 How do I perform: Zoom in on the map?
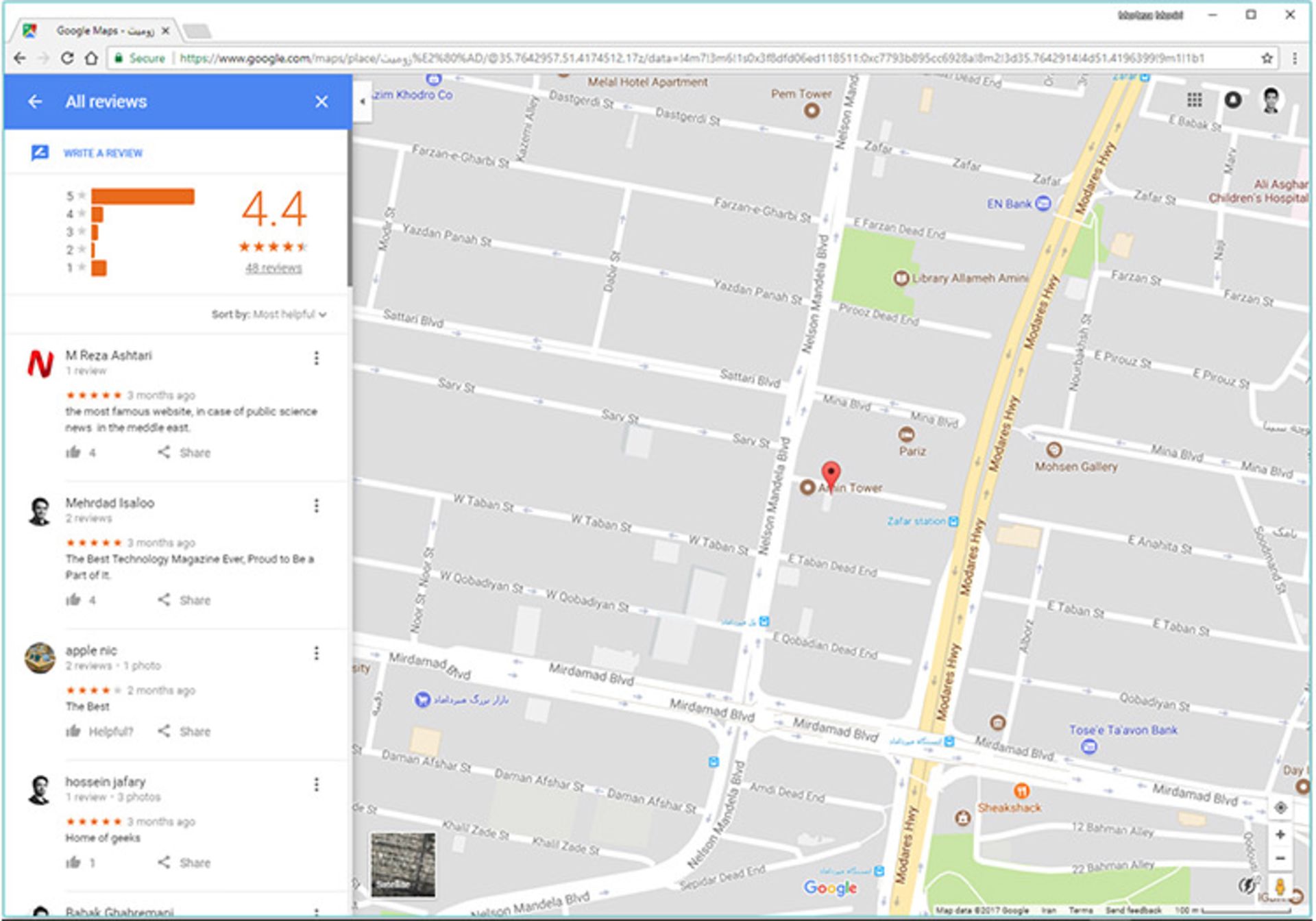tap(1280, 835)
